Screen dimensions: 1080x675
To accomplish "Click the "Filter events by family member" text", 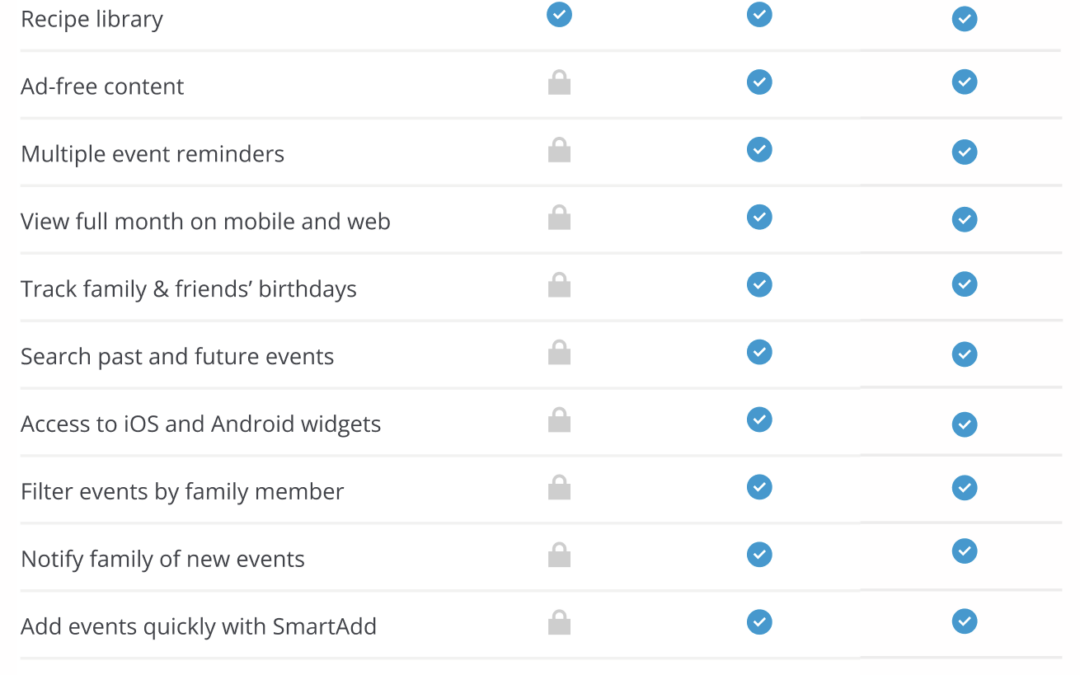I will click(182, 492).
